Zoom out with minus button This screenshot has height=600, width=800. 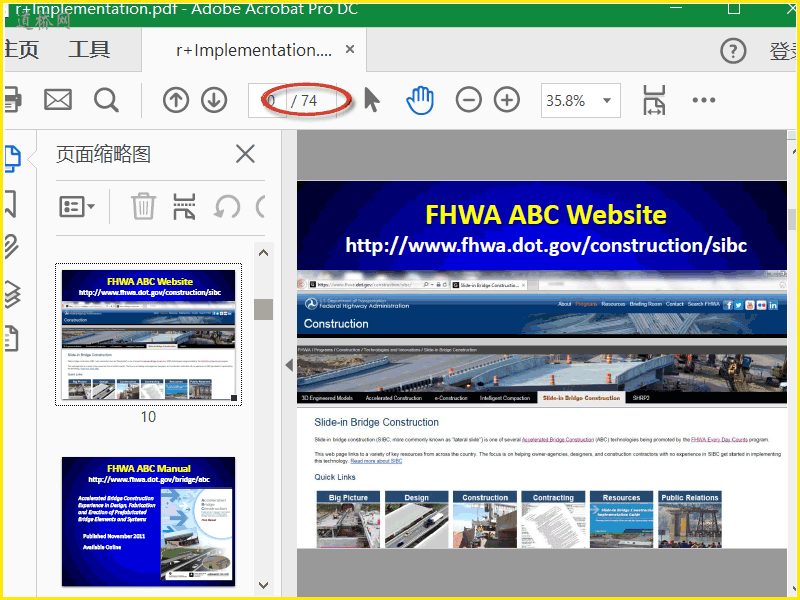pyautogui.click(x=468, y=100)
